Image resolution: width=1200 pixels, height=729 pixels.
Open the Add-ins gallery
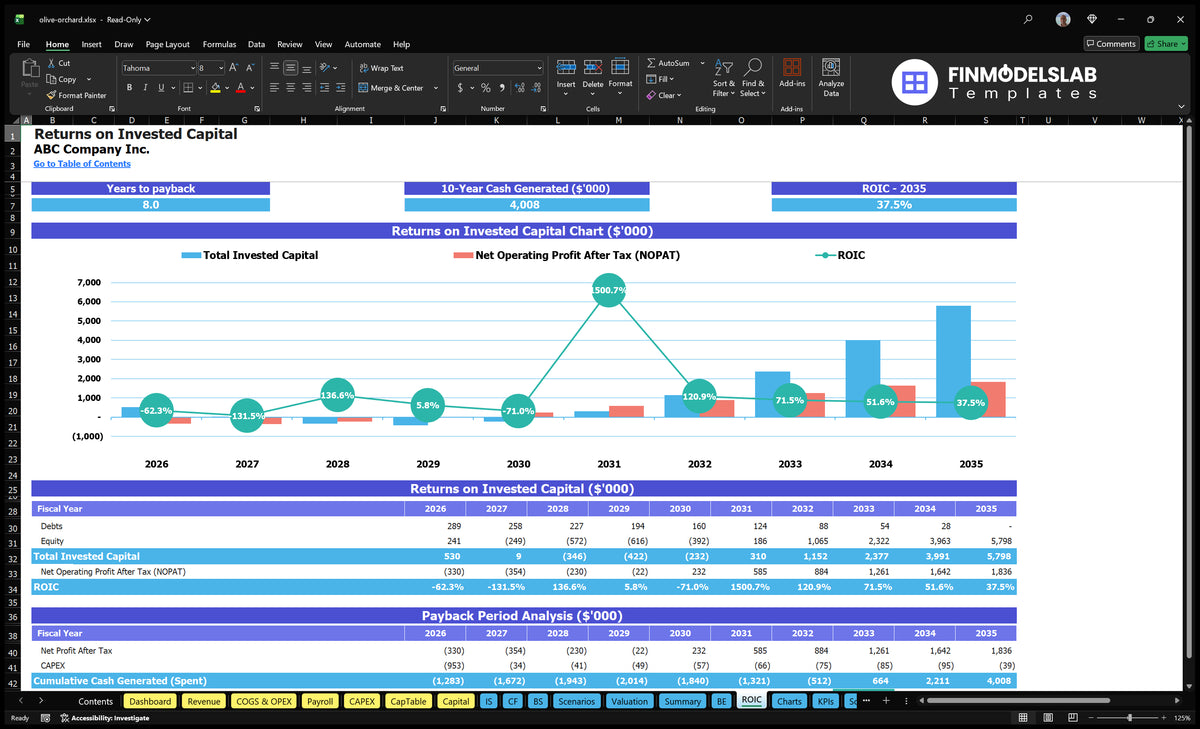(x=792, y=72)
